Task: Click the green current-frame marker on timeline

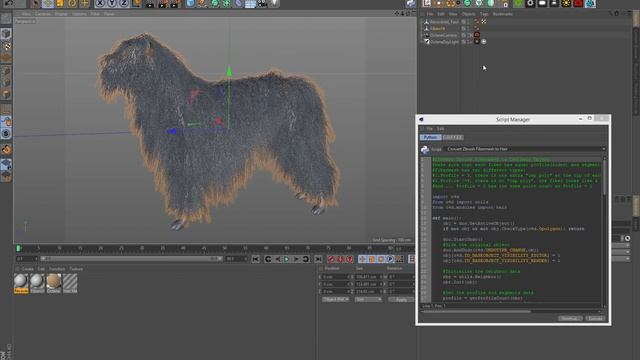Action: [x=18, y=248]
